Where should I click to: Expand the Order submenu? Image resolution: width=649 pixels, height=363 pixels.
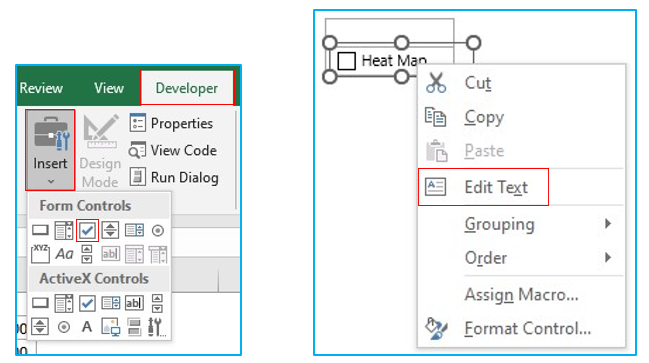[x=521, y=258]
